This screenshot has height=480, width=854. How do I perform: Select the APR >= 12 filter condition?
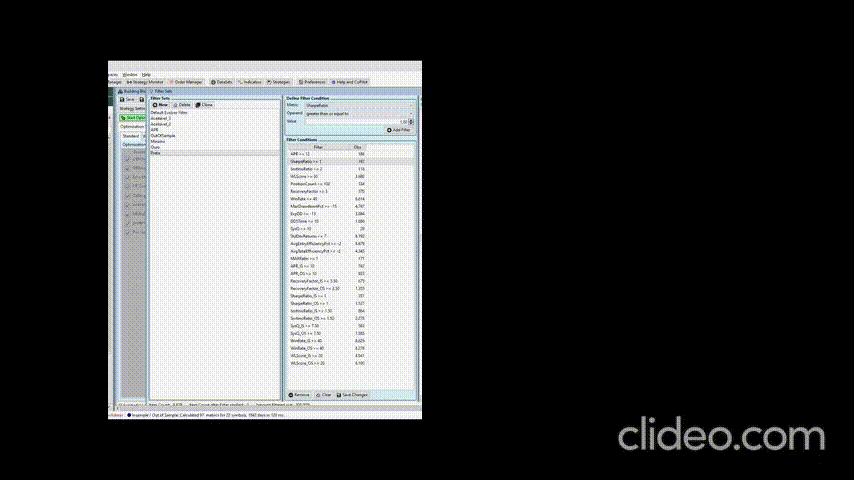point(351,154)
